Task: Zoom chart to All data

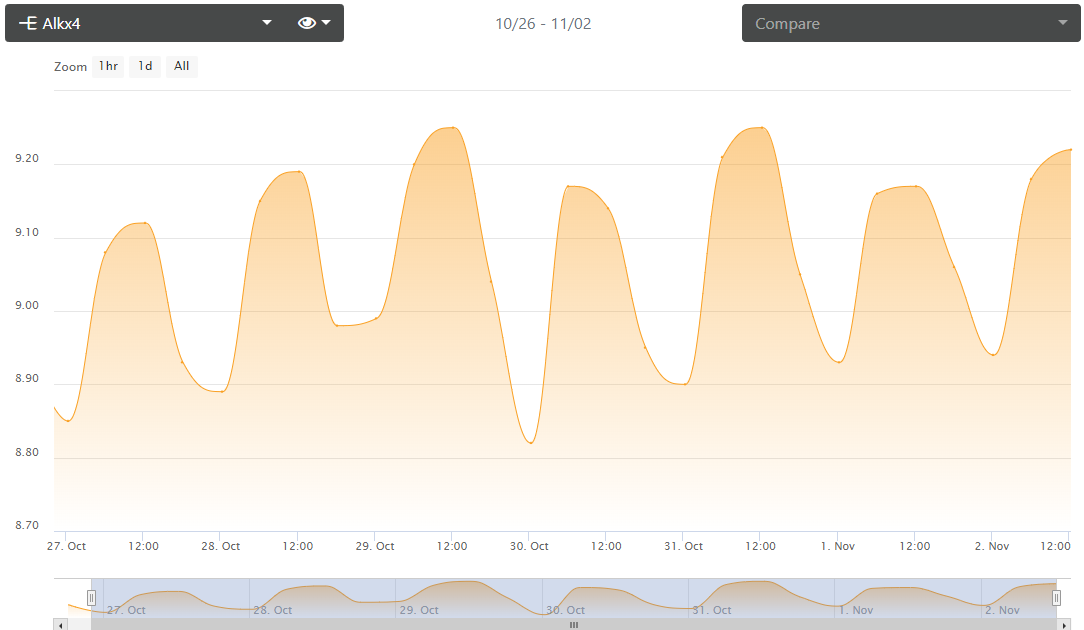Action: 181,67
